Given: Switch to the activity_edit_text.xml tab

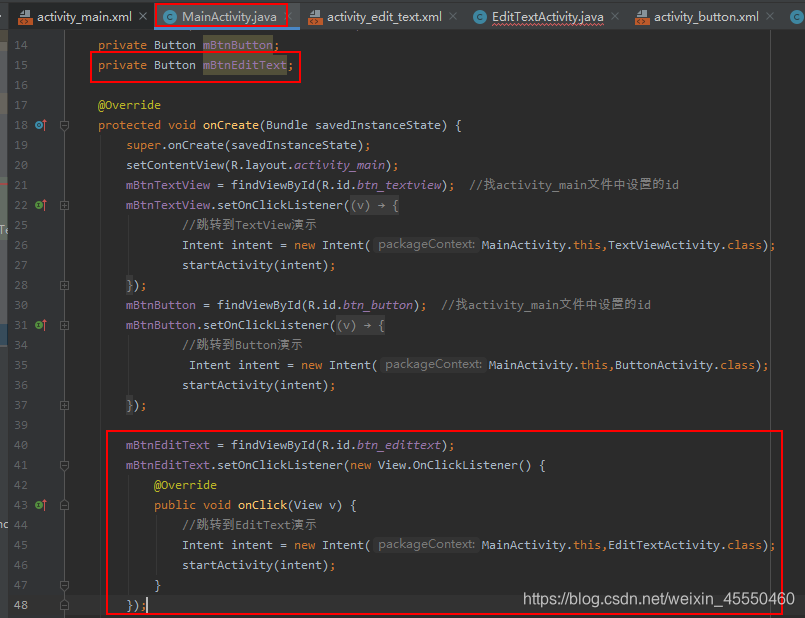Looking at the screenshot, I should (x=385, y=16).
